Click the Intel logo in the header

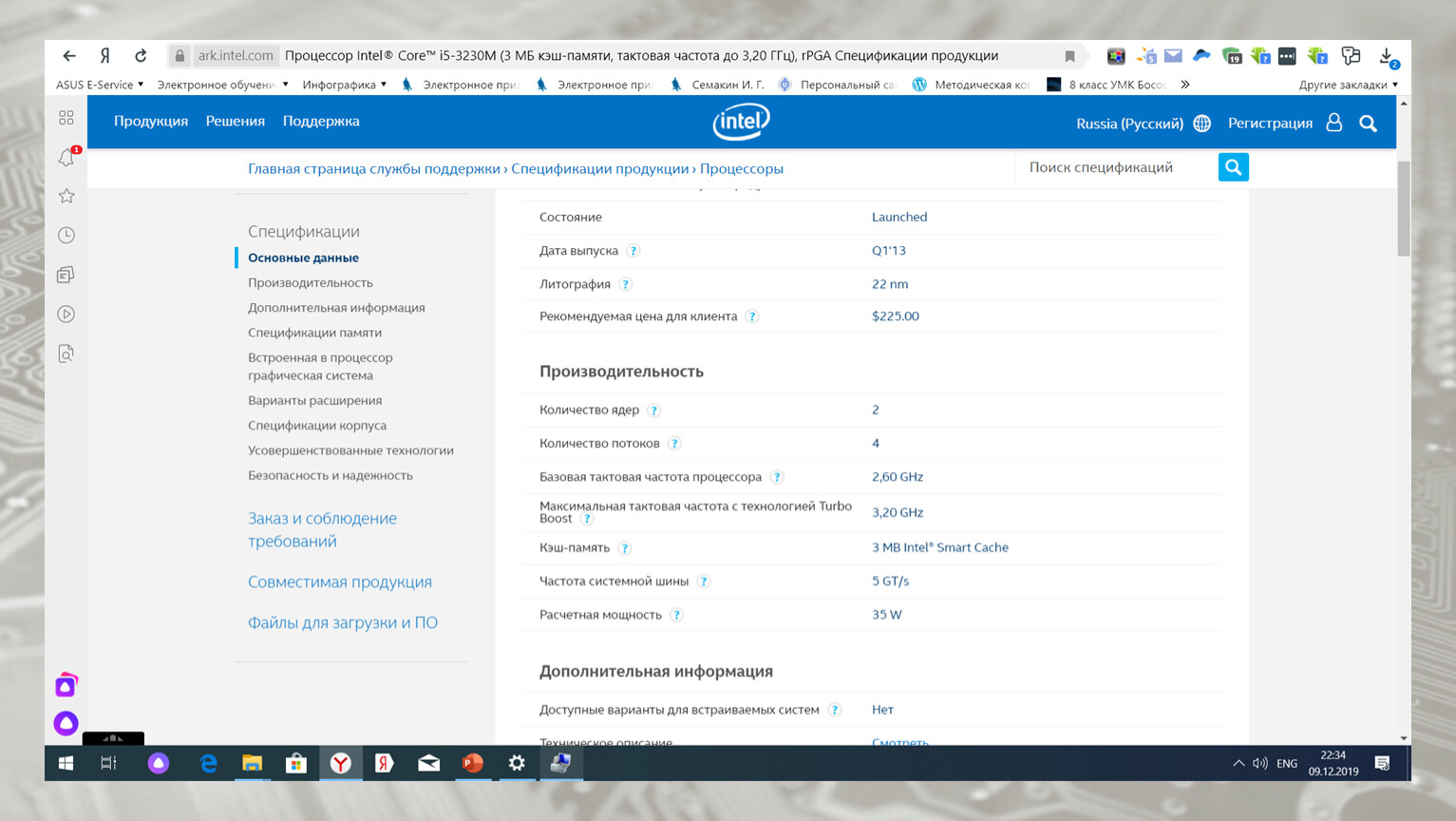[741, 122]
